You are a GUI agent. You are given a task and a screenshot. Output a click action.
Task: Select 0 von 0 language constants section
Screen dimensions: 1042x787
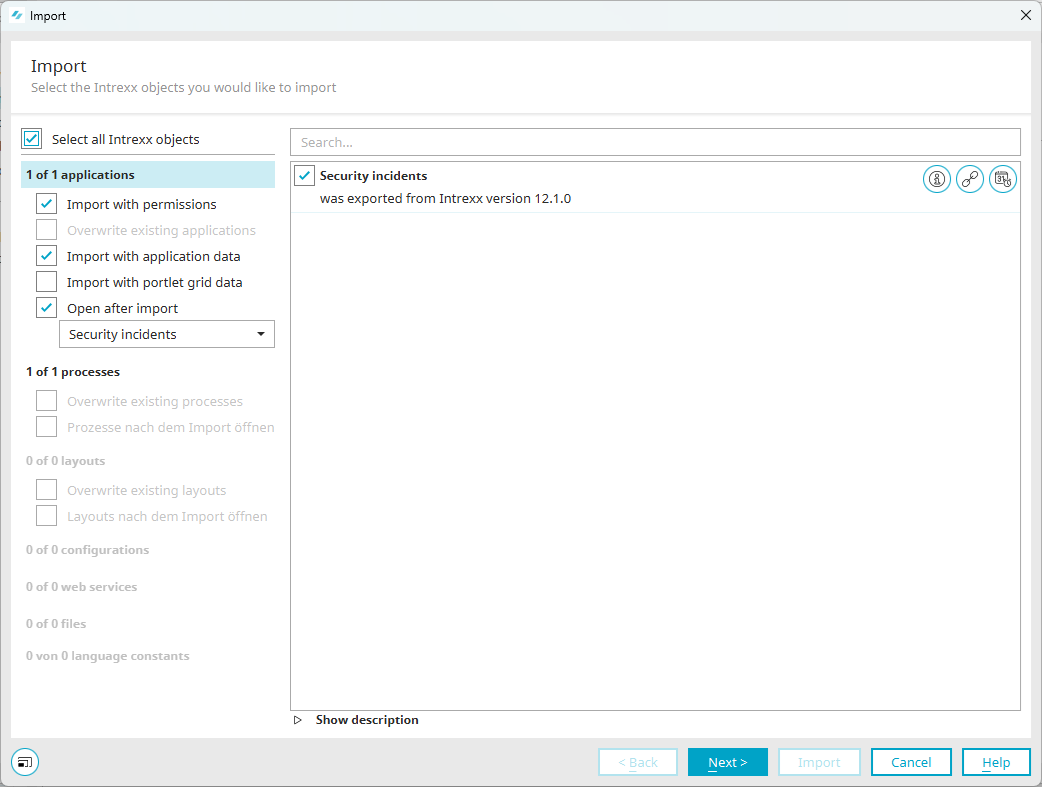pyautogui.click(x=108, y=656)
